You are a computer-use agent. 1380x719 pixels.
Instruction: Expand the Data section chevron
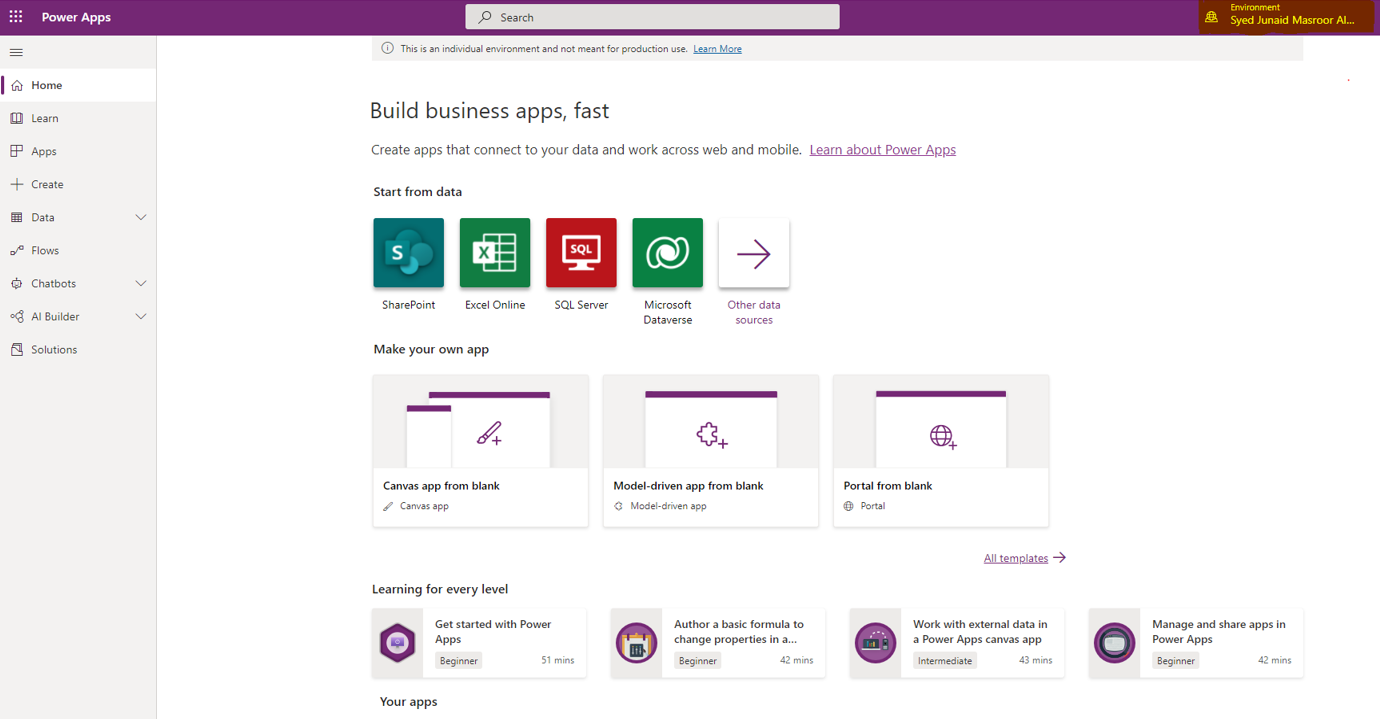coord(141,217)
